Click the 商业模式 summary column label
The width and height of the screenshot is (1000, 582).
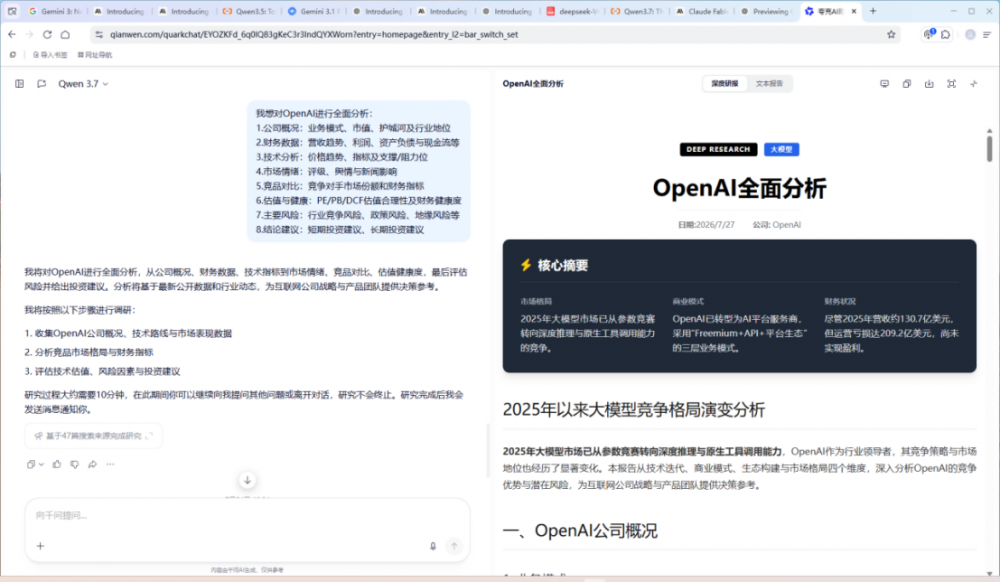click(x=688, y=302)
